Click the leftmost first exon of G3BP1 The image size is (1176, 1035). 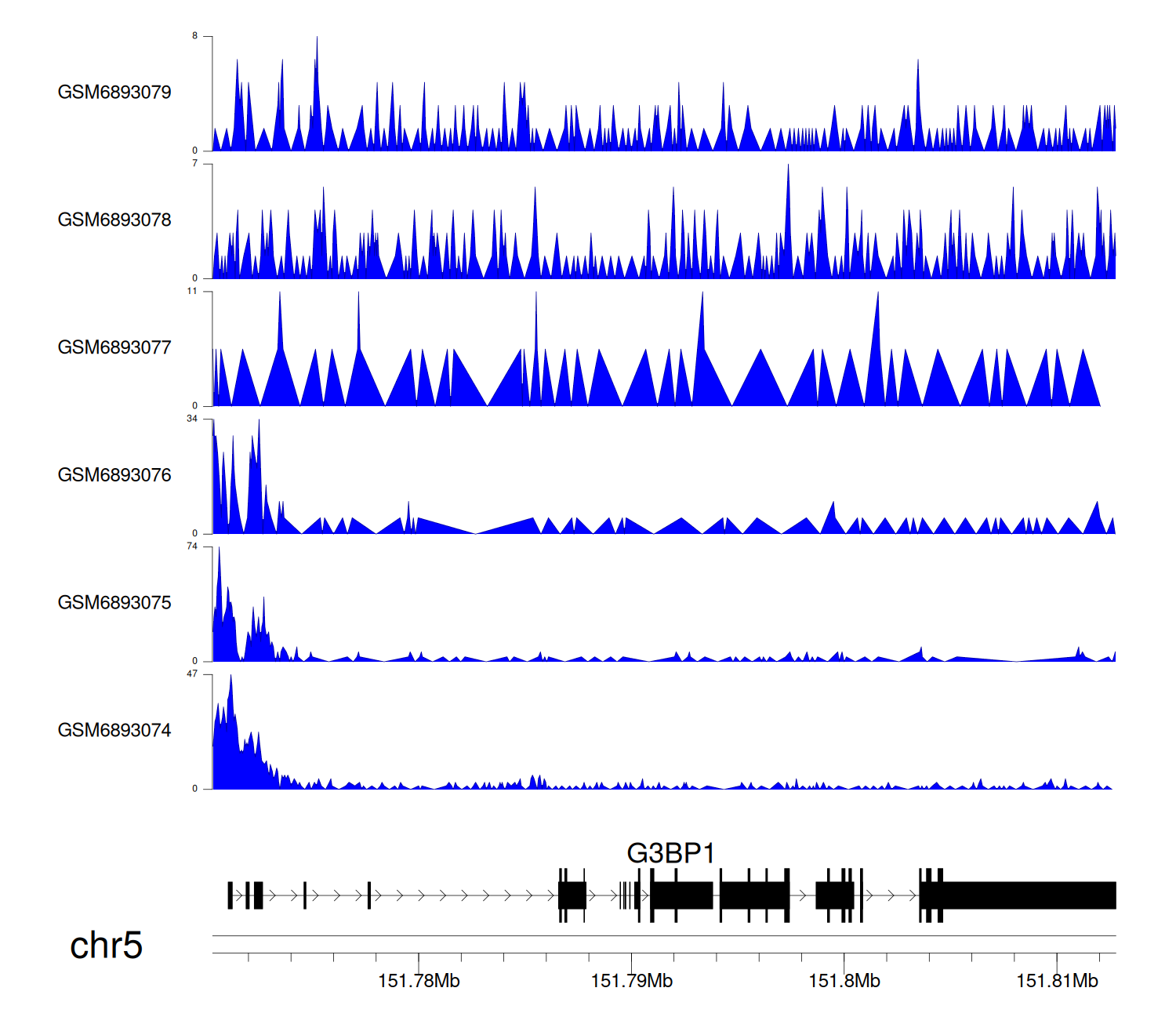[x=230, y=895]
